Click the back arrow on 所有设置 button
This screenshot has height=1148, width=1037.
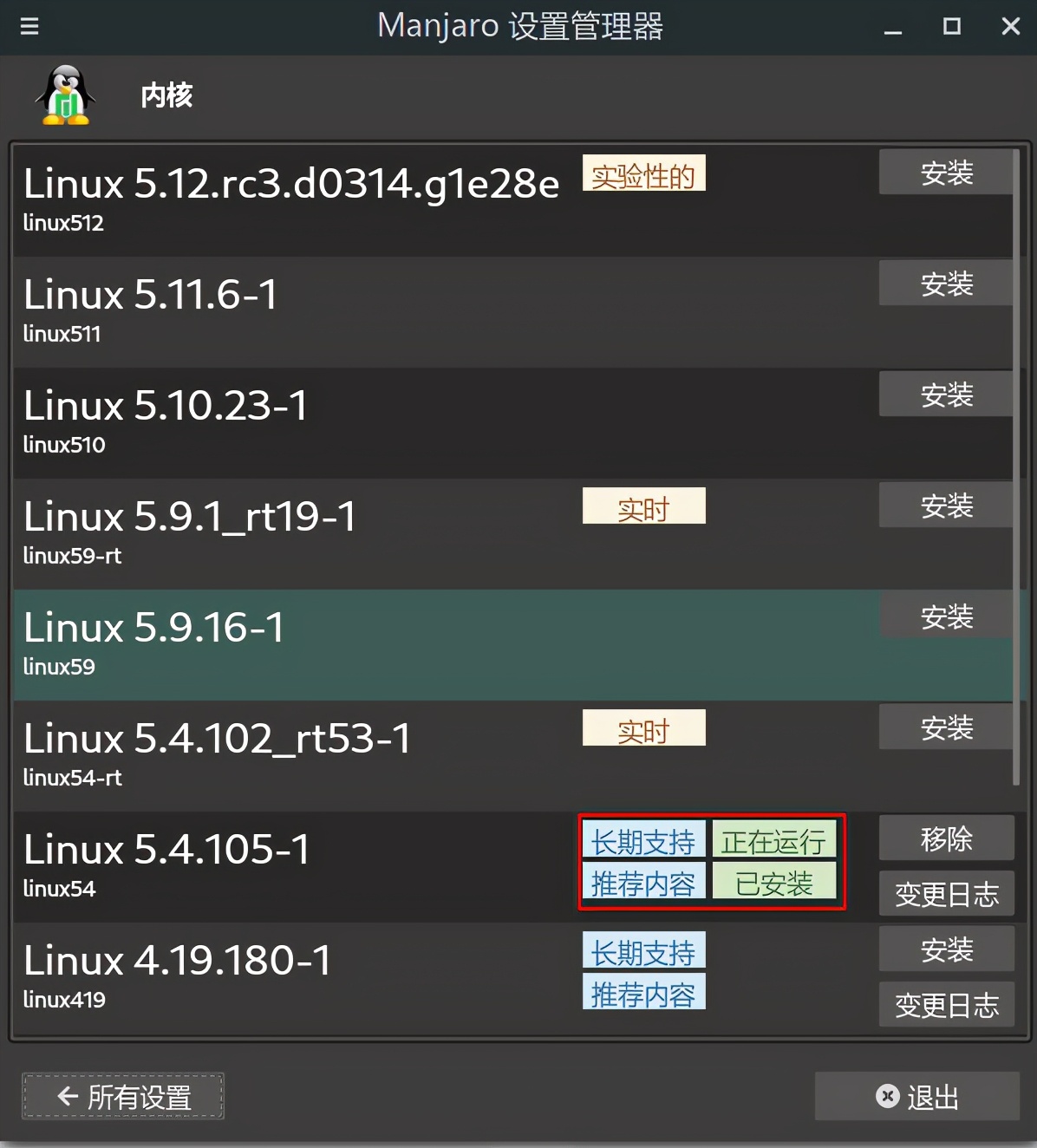coord(68,1097)
